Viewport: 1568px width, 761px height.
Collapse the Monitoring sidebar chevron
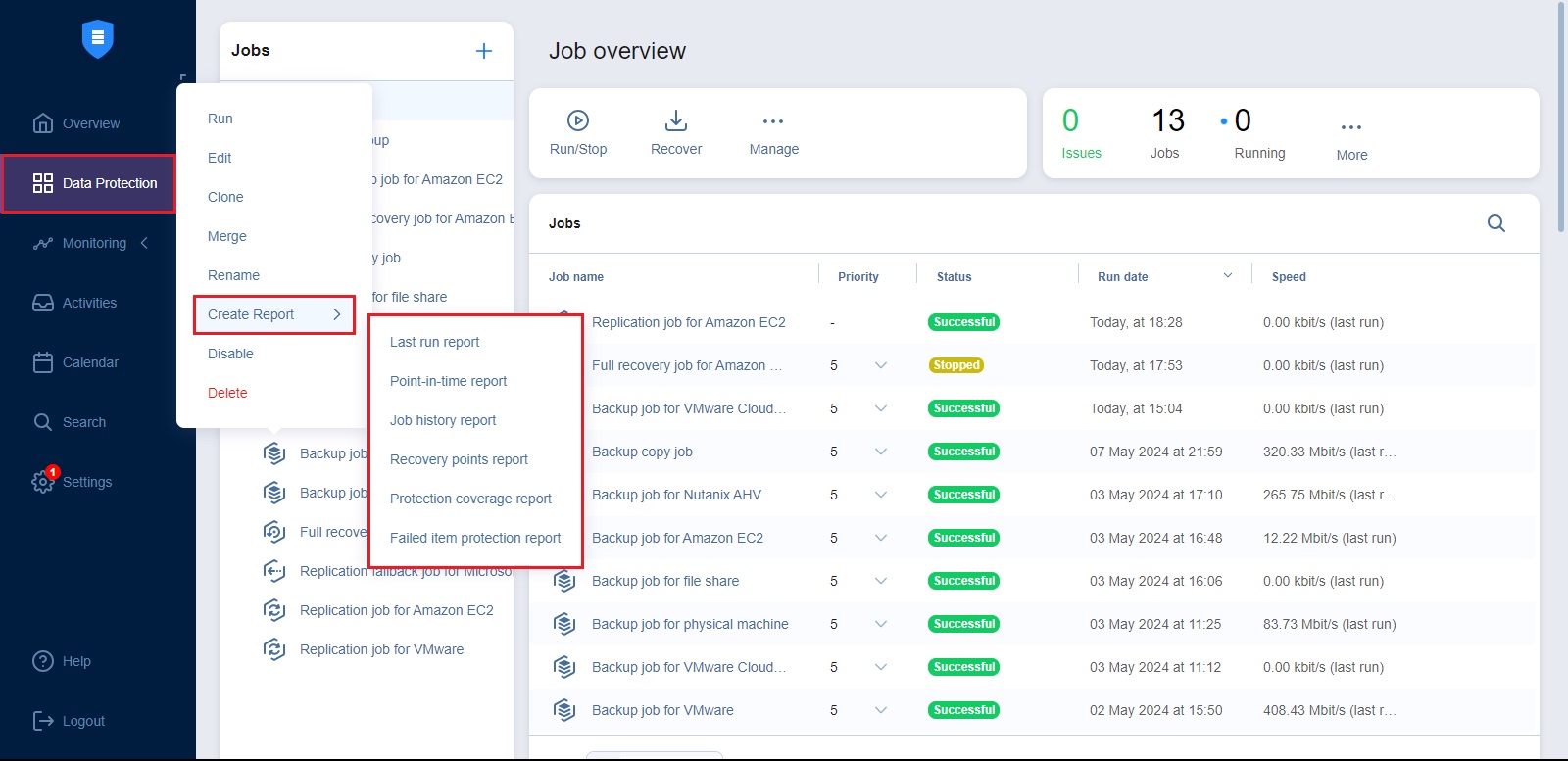point(144,243)
